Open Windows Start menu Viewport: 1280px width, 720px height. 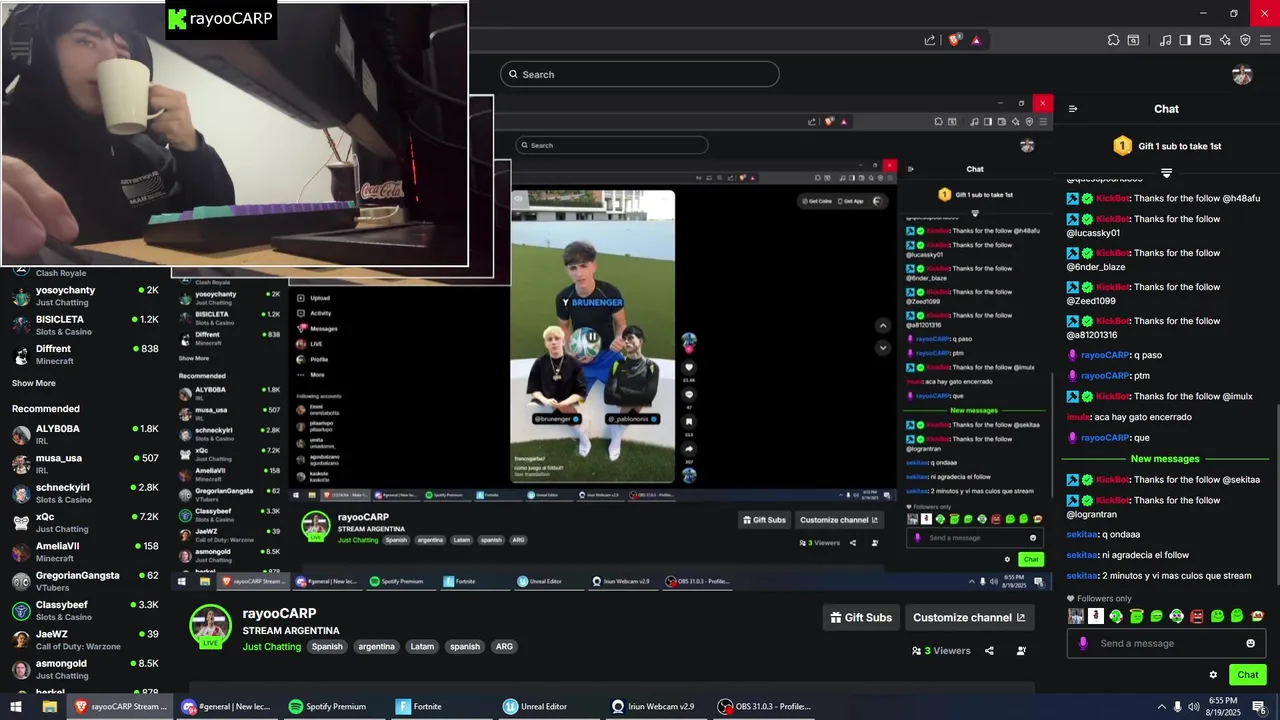pos(16,707)
